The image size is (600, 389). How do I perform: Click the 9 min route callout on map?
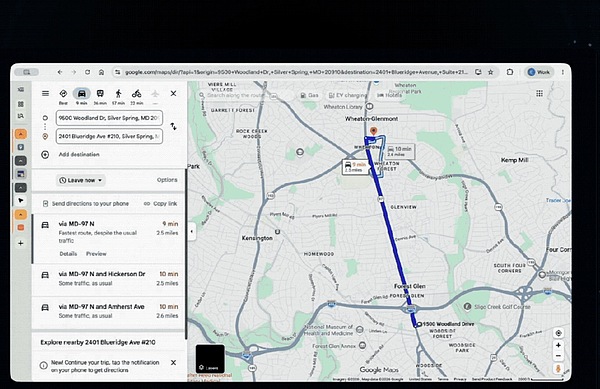coord(355,167)
